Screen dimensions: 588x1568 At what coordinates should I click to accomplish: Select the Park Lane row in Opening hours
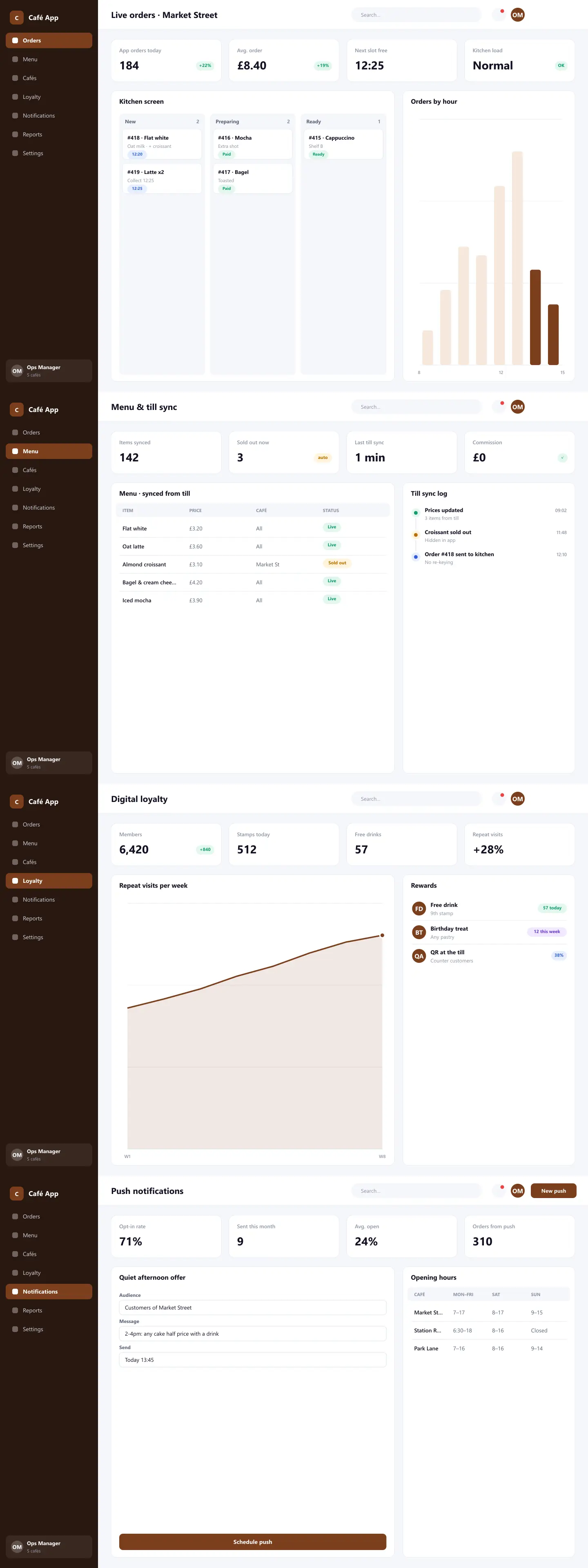489,1348
